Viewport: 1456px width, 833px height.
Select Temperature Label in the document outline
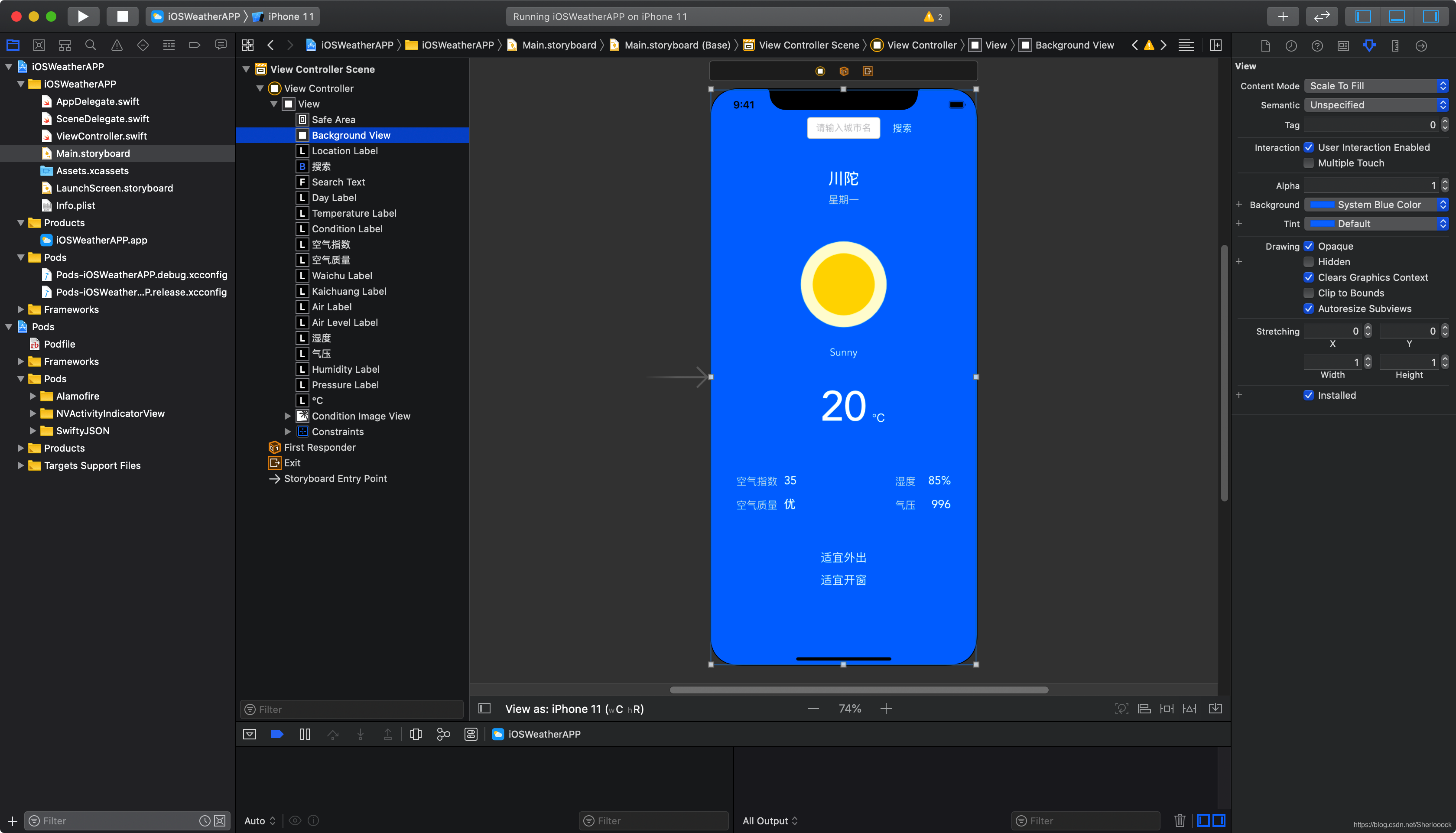(354, 213)
